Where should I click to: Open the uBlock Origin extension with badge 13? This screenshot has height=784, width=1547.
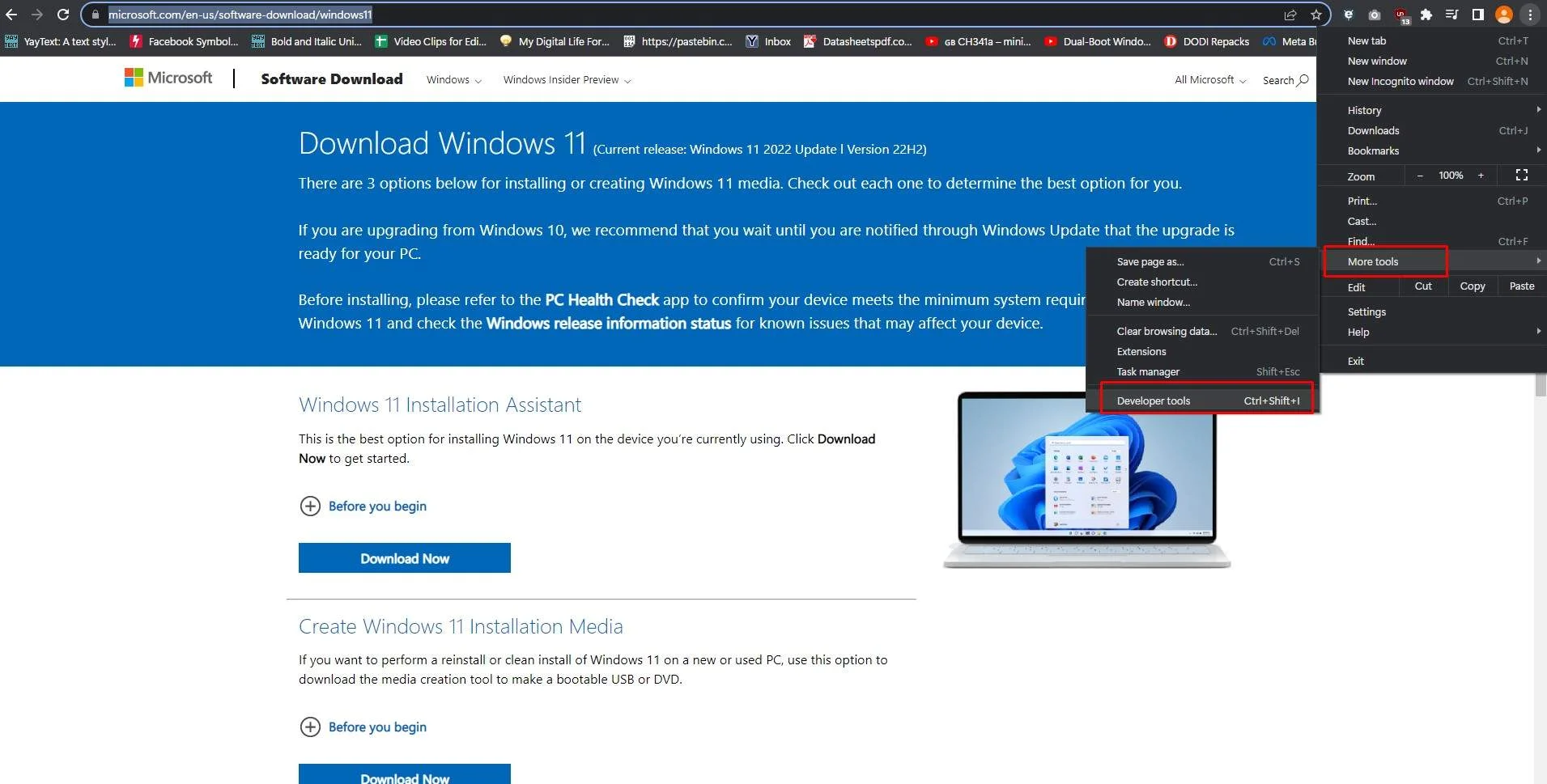1401,15
